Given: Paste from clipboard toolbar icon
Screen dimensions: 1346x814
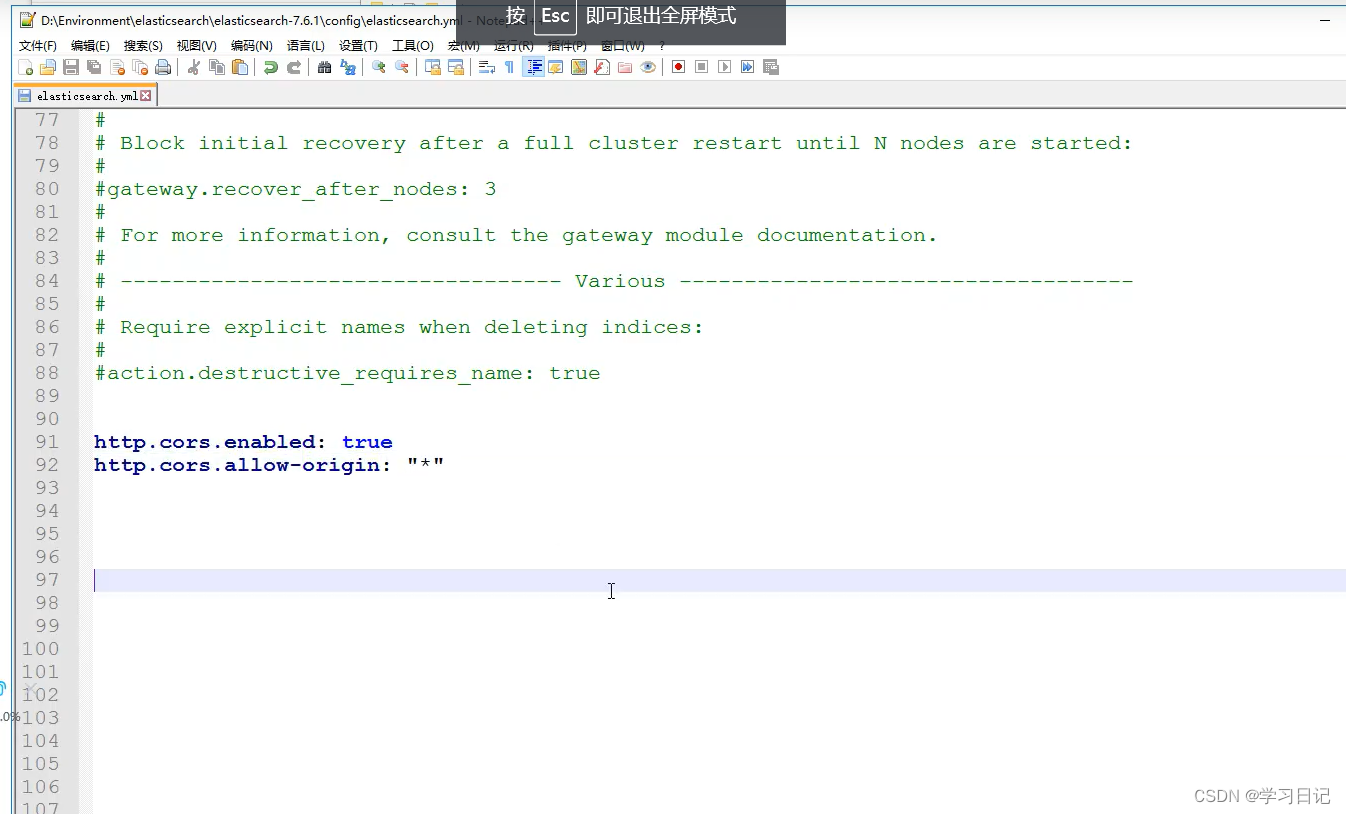Looking at the screenshot, I should pos(239,67).
